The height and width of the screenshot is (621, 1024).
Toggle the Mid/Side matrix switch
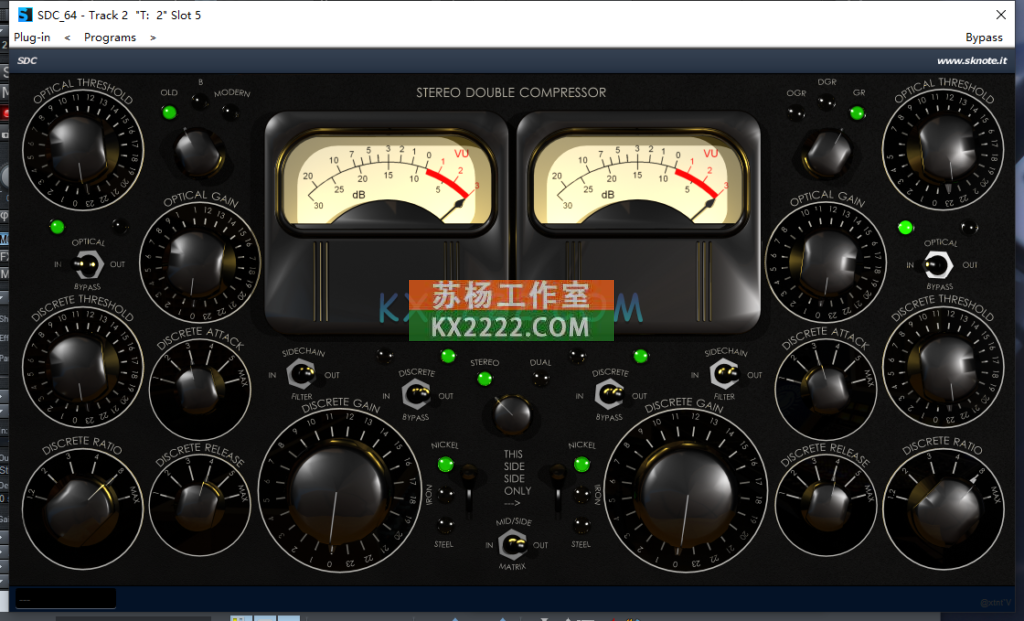pyautogui.click(x=513, y=544)
